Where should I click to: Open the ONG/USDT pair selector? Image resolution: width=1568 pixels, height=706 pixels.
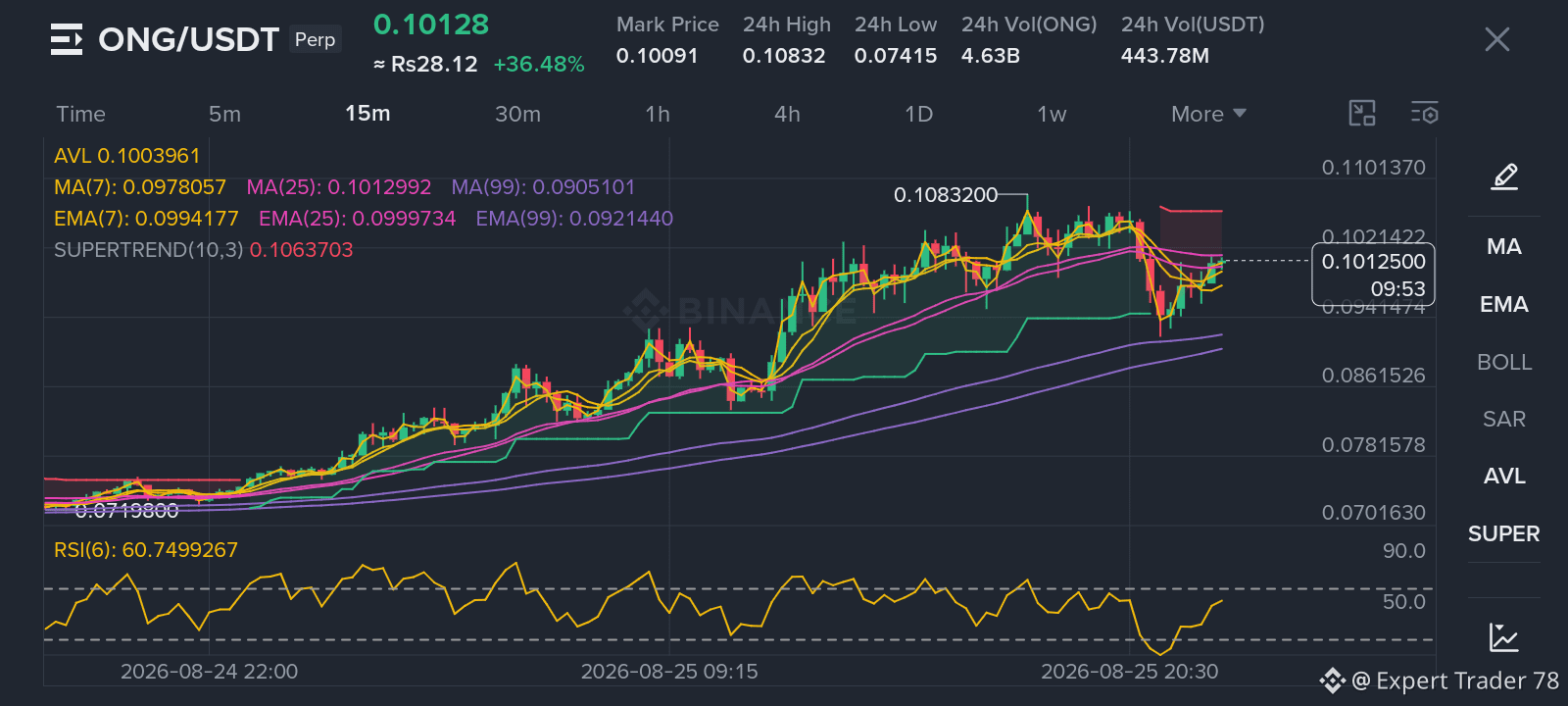tap(188, 39)
